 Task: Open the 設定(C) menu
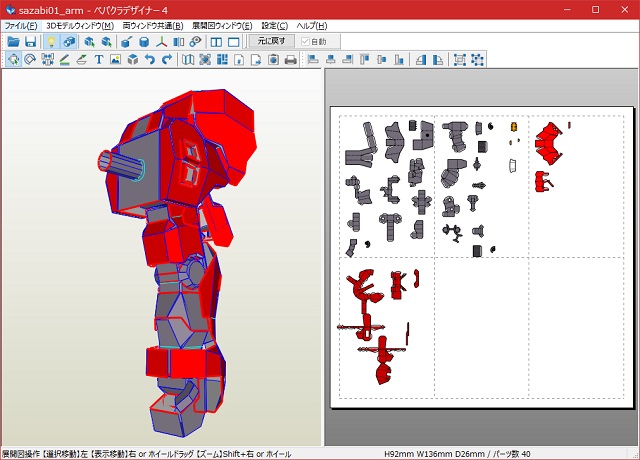(275, 26)
